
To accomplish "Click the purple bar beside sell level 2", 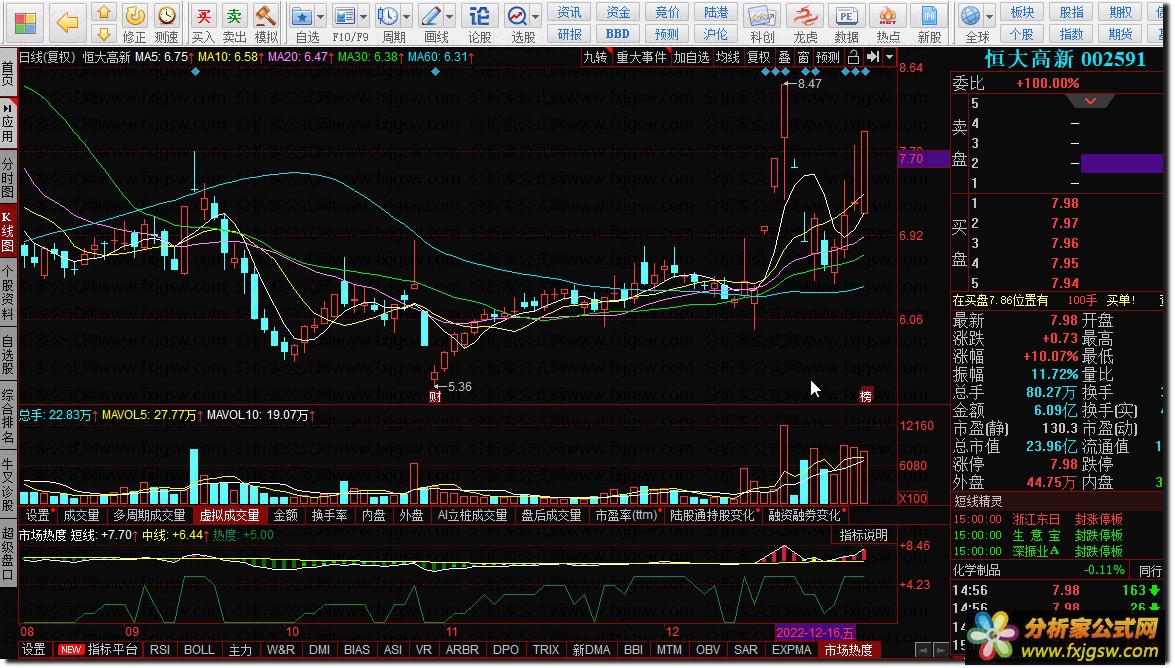I will pyautogui.click(x=1122, y=163).
